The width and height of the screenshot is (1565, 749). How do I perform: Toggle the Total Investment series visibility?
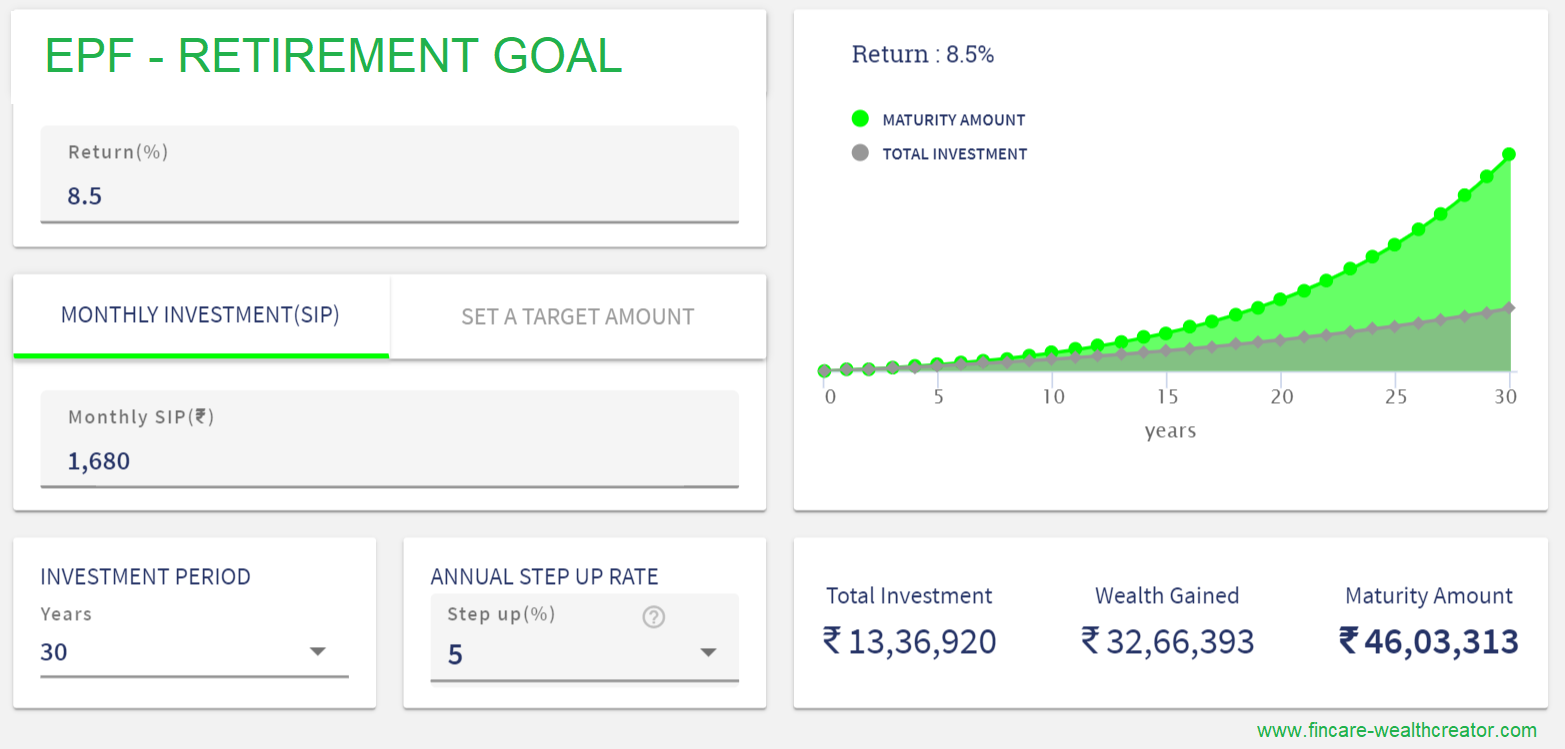[x=953, y=153]
